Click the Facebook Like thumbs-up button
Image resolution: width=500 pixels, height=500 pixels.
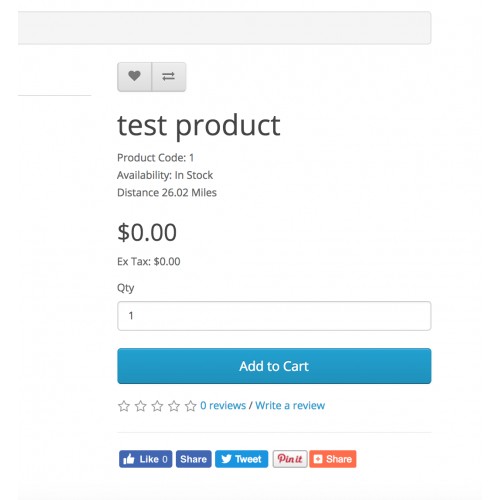point(146,459)
